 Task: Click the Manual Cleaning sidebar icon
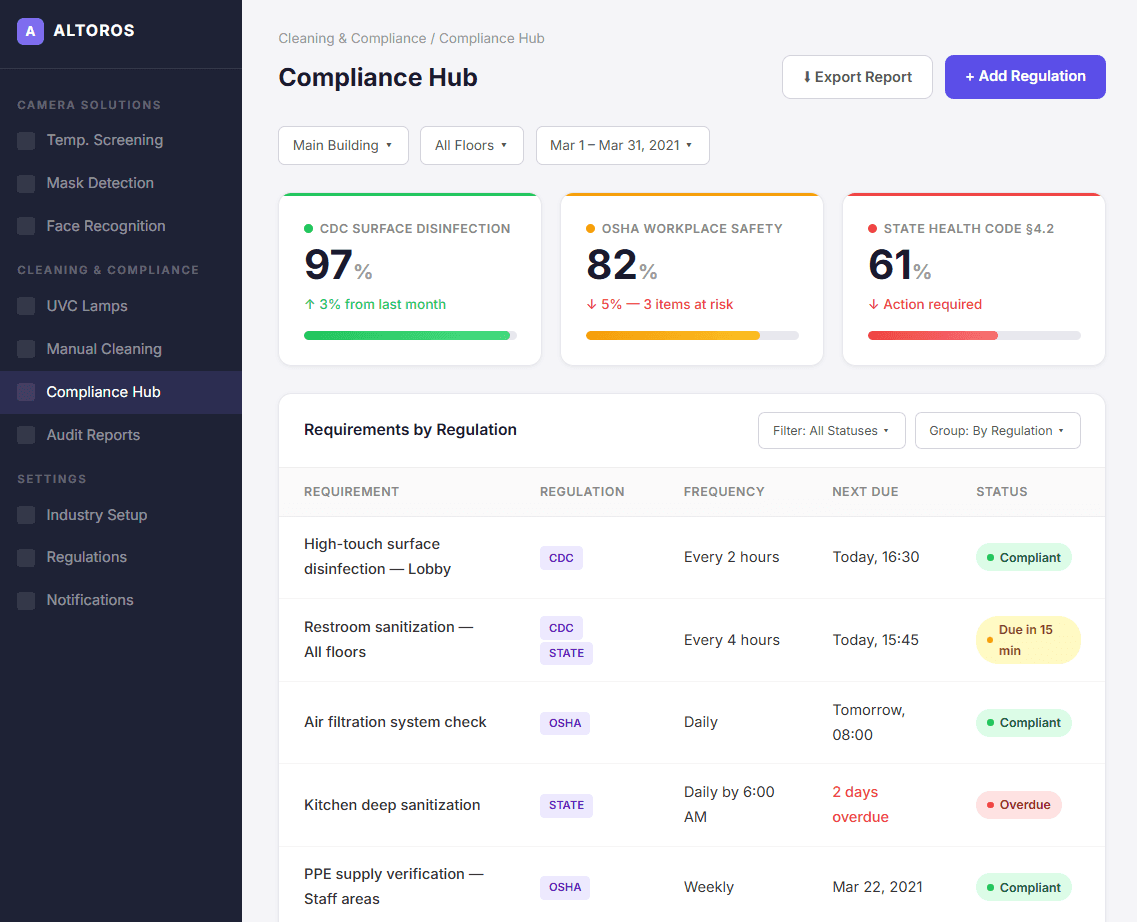click(26, 349)
